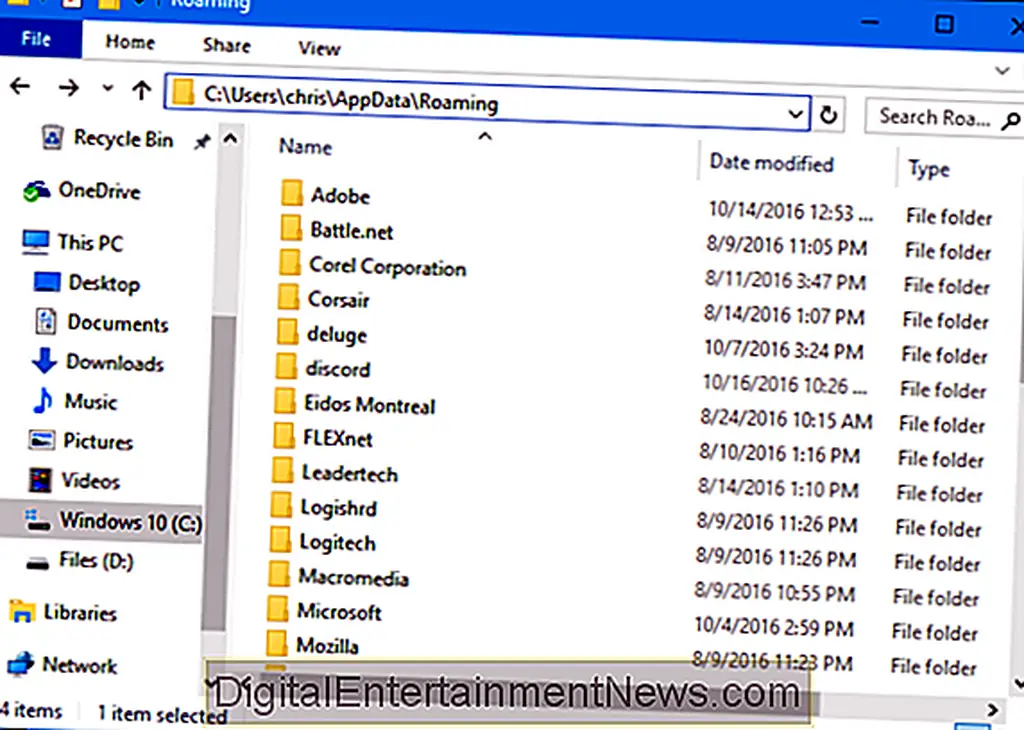Select the Mozilla folder

(x=327, y=645)
